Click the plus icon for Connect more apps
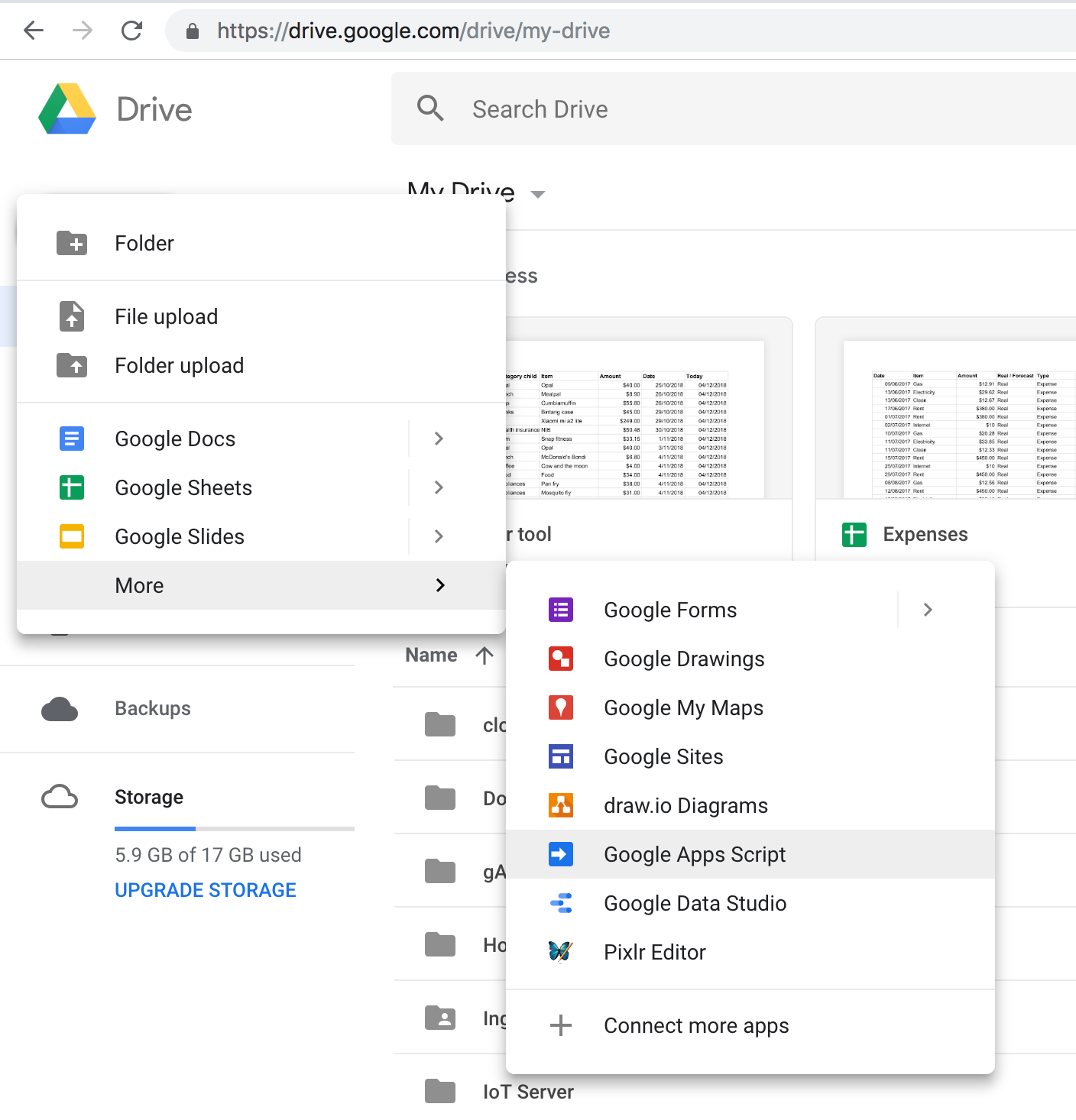 tap(561, 1025)
